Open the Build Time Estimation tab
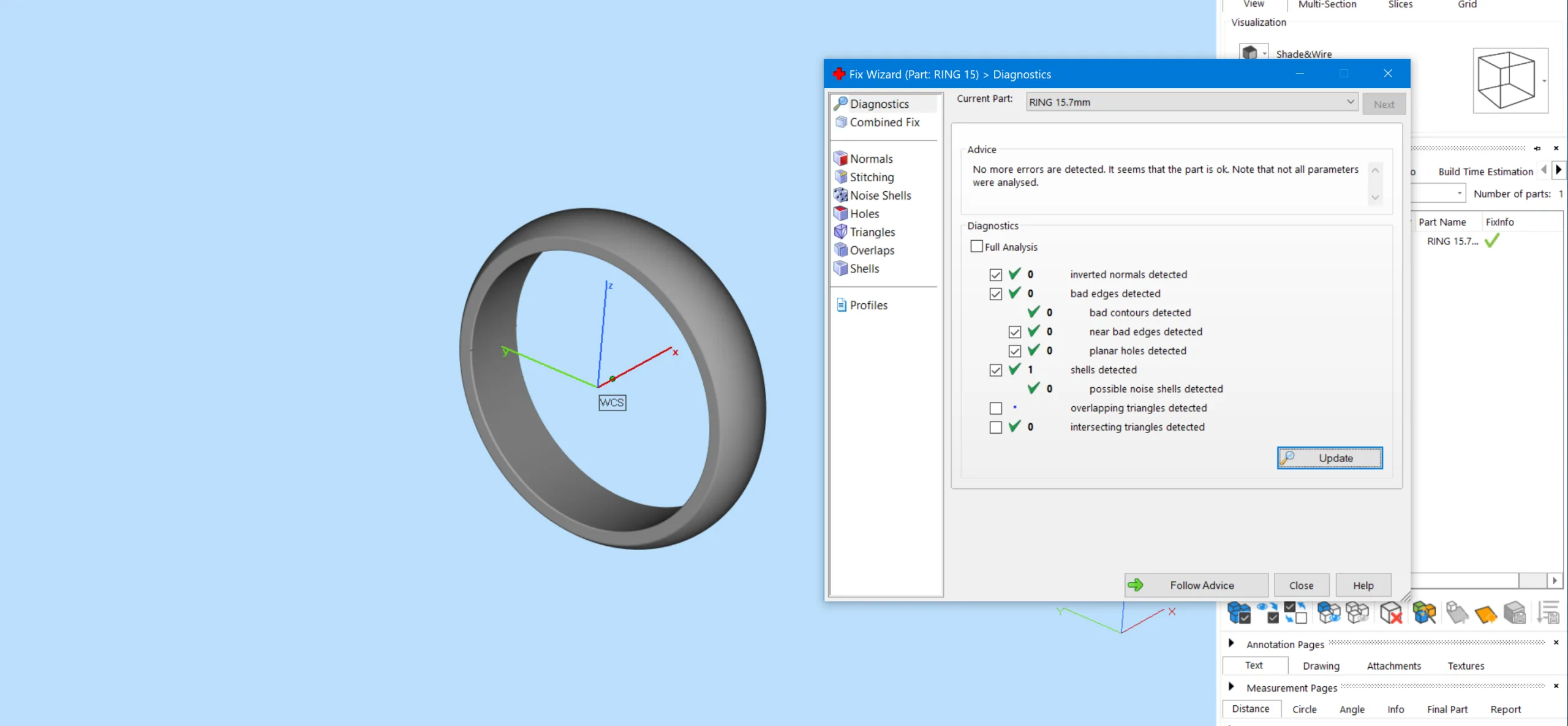1568x726 pixels. point(1485,172)
